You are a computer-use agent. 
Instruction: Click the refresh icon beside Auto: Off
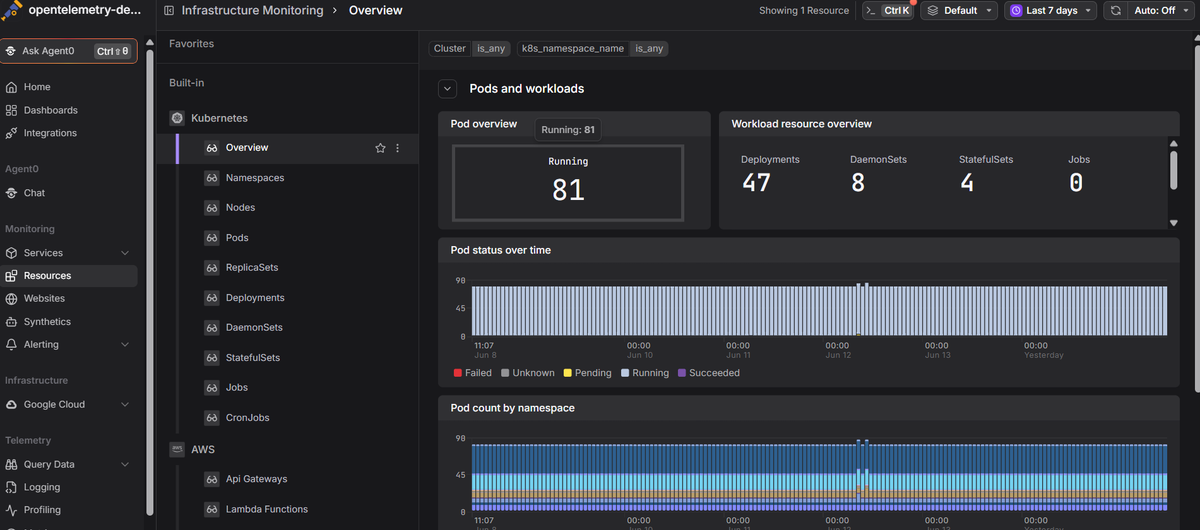pos(1116,10)
